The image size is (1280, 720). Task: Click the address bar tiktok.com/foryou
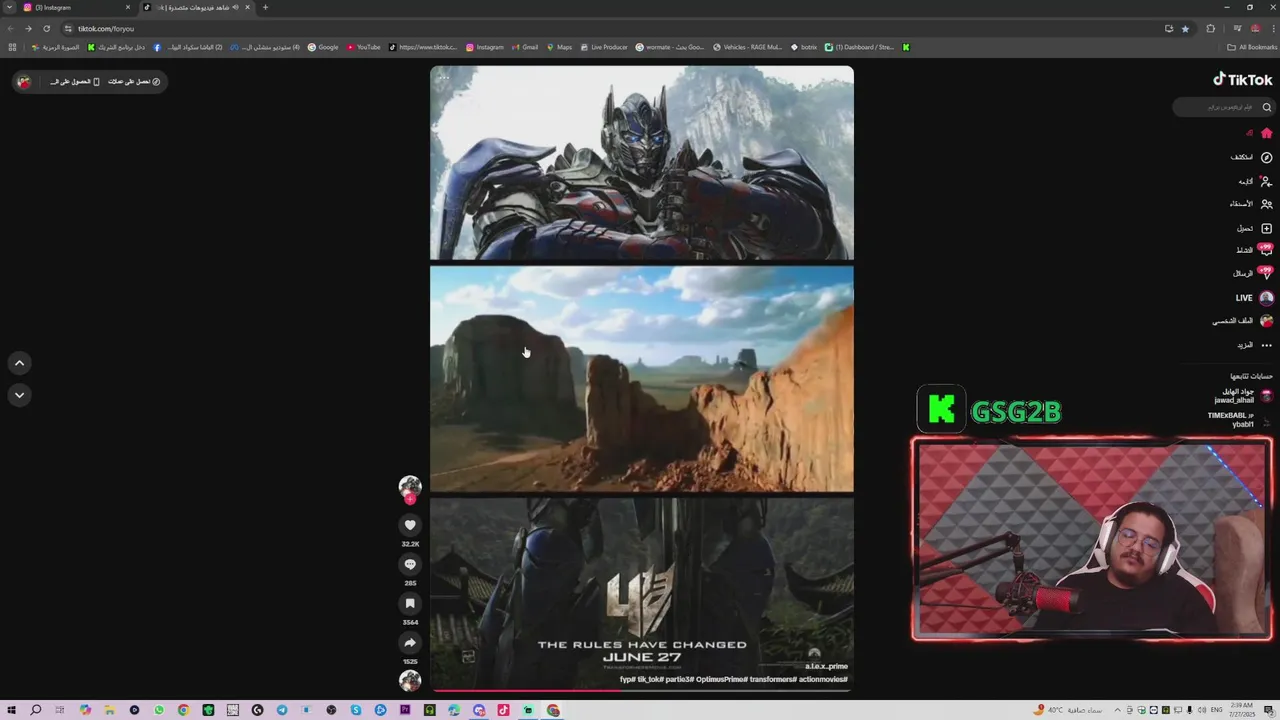tap(106, 28)
